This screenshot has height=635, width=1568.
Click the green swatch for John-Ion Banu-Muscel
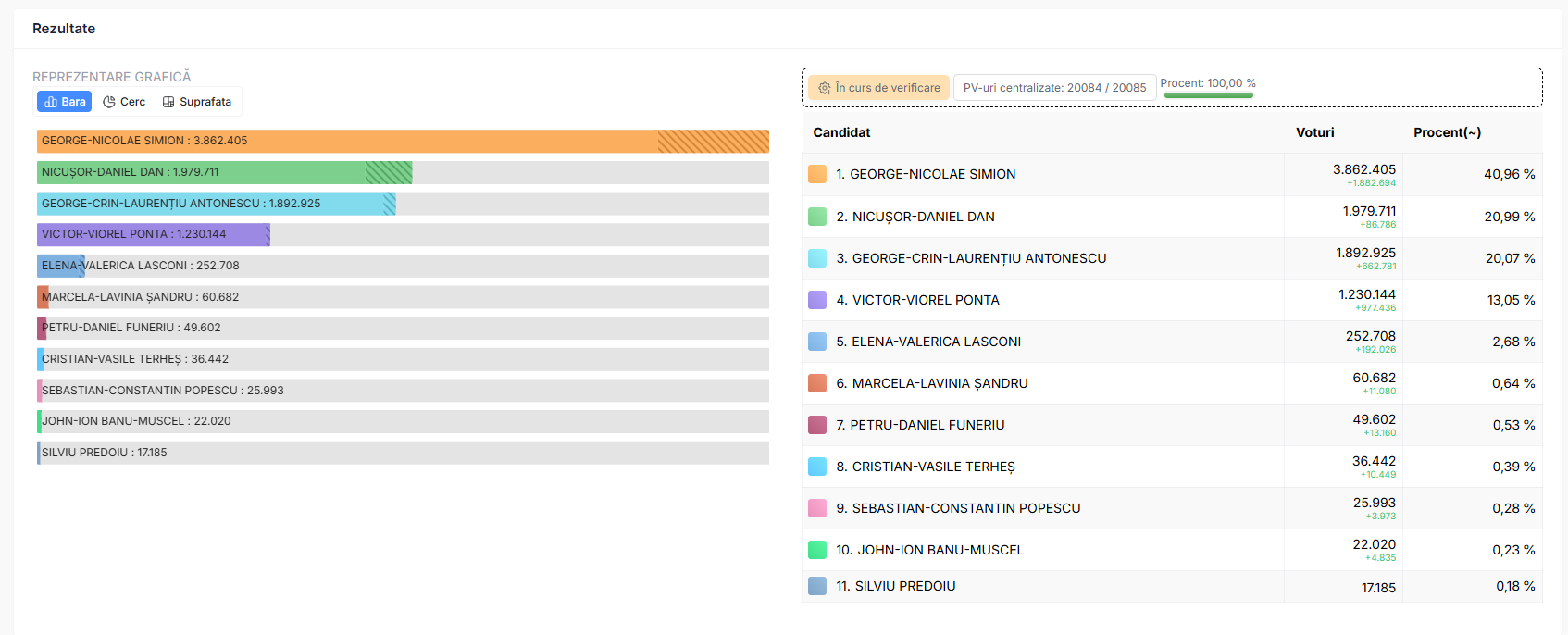[x=816, y=550]
